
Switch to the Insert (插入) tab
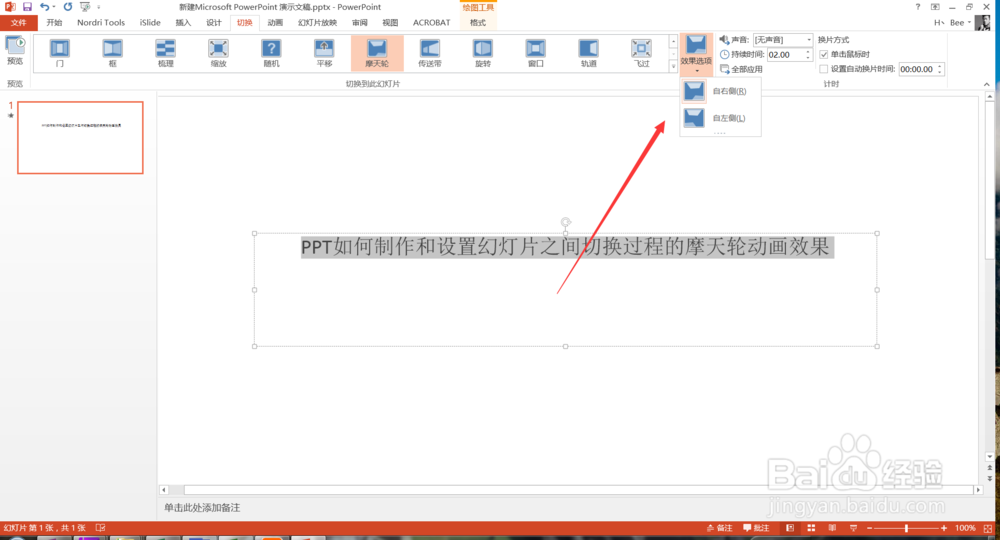click(183, 22)
